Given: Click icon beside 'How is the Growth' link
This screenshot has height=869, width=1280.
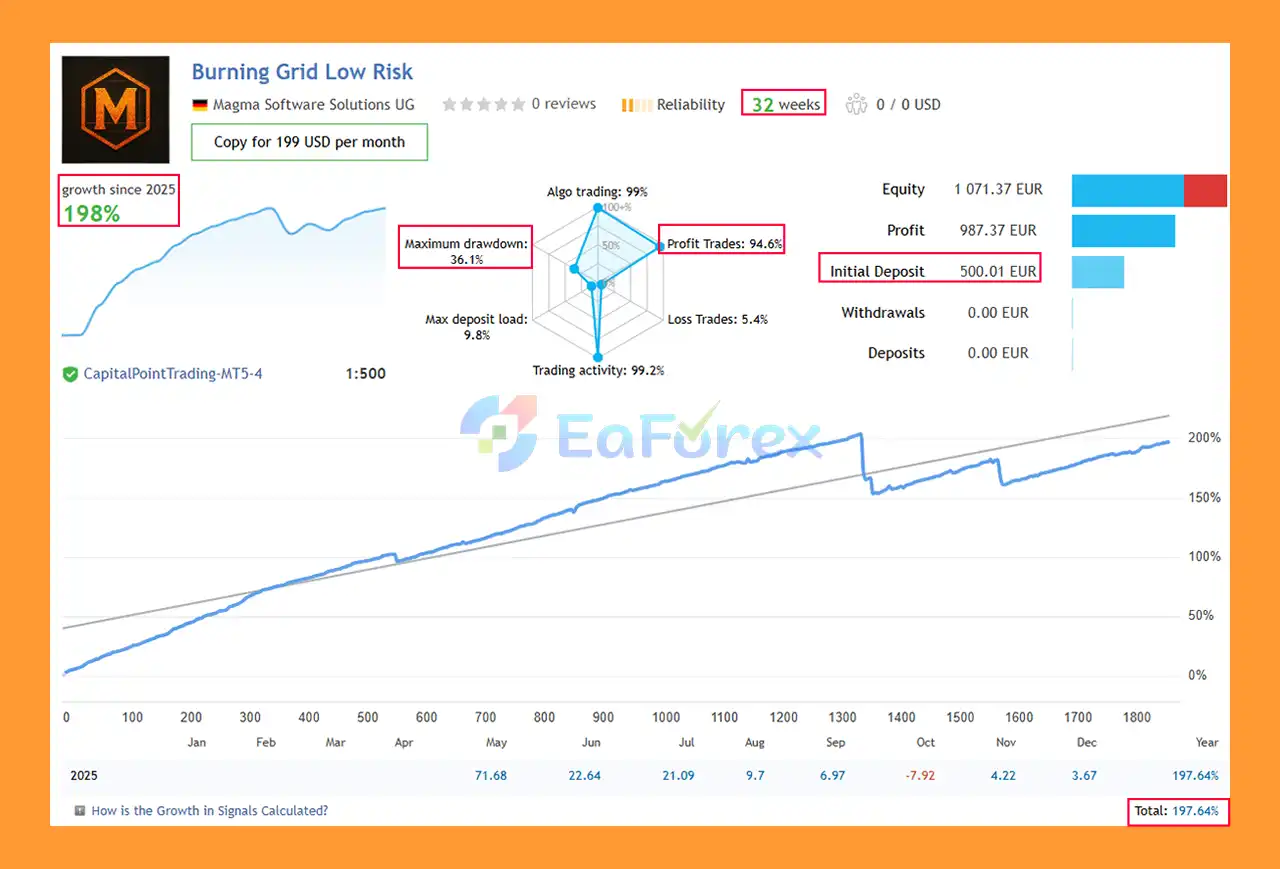Looking at the screenshot, I should (79, 811).
